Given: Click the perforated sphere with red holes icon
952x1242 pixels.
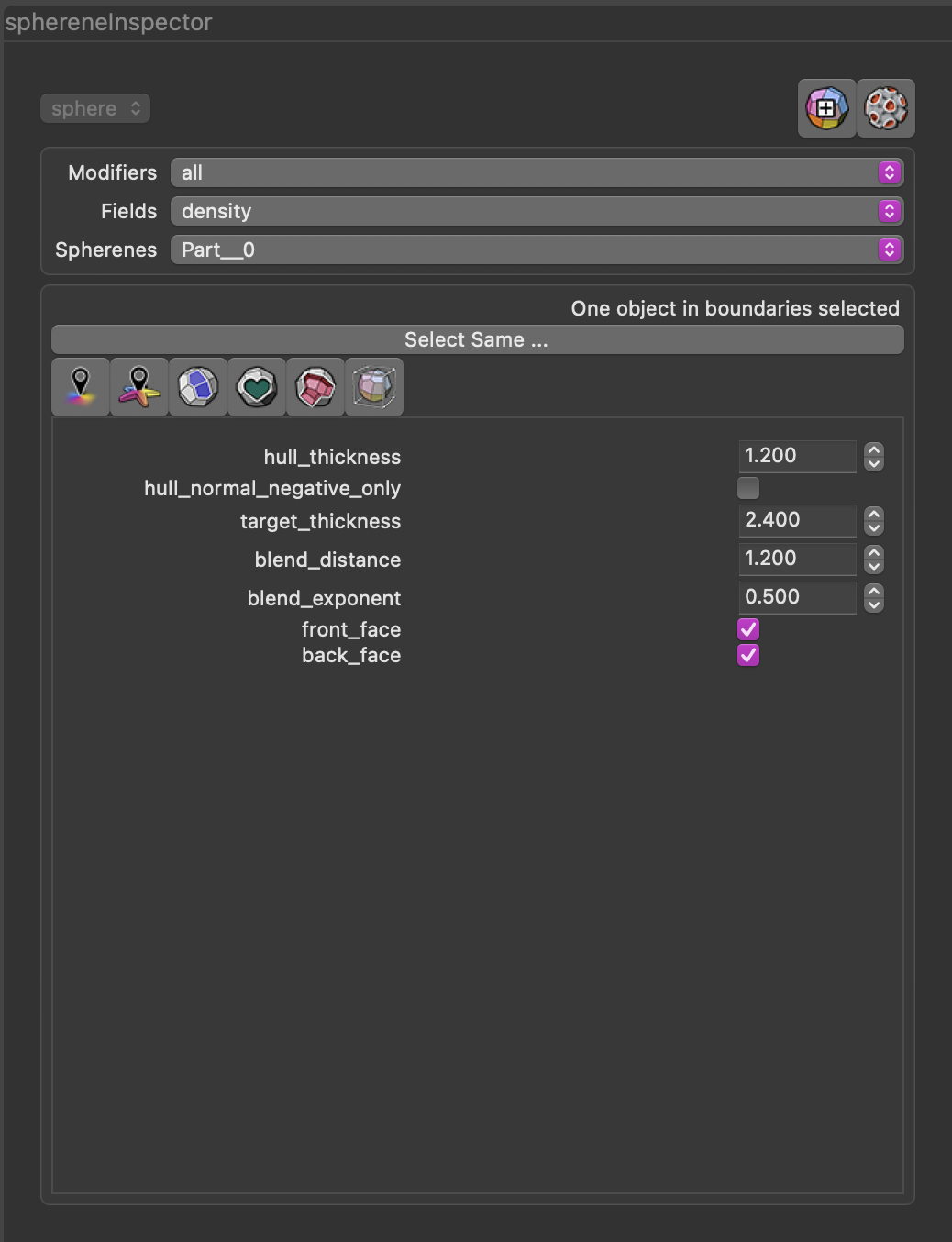Looking at the screenshot, I should tap(885, 108).
